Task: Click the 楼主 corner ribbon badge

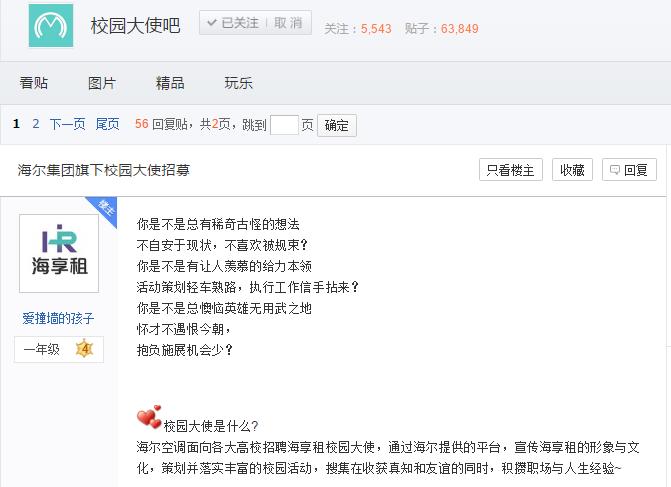Action: pos(104,209)
